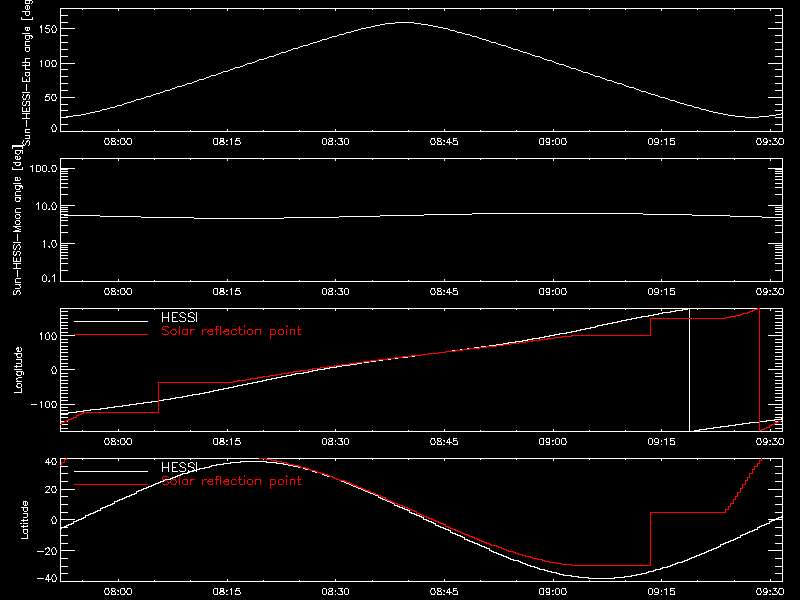The width and height of the screenshot is (800, 600).
Task: Click white legend line sample in Longitude plot
Action: (x=111, y=321)
